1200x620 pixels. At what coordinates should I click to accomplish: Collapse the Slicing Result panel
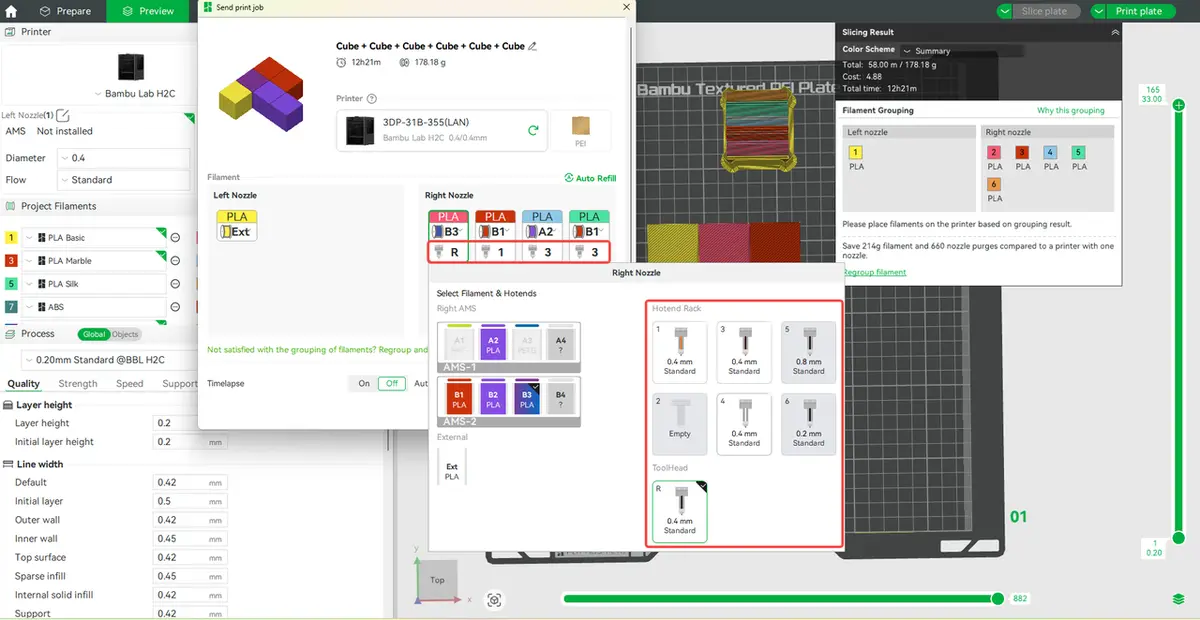1115,32
